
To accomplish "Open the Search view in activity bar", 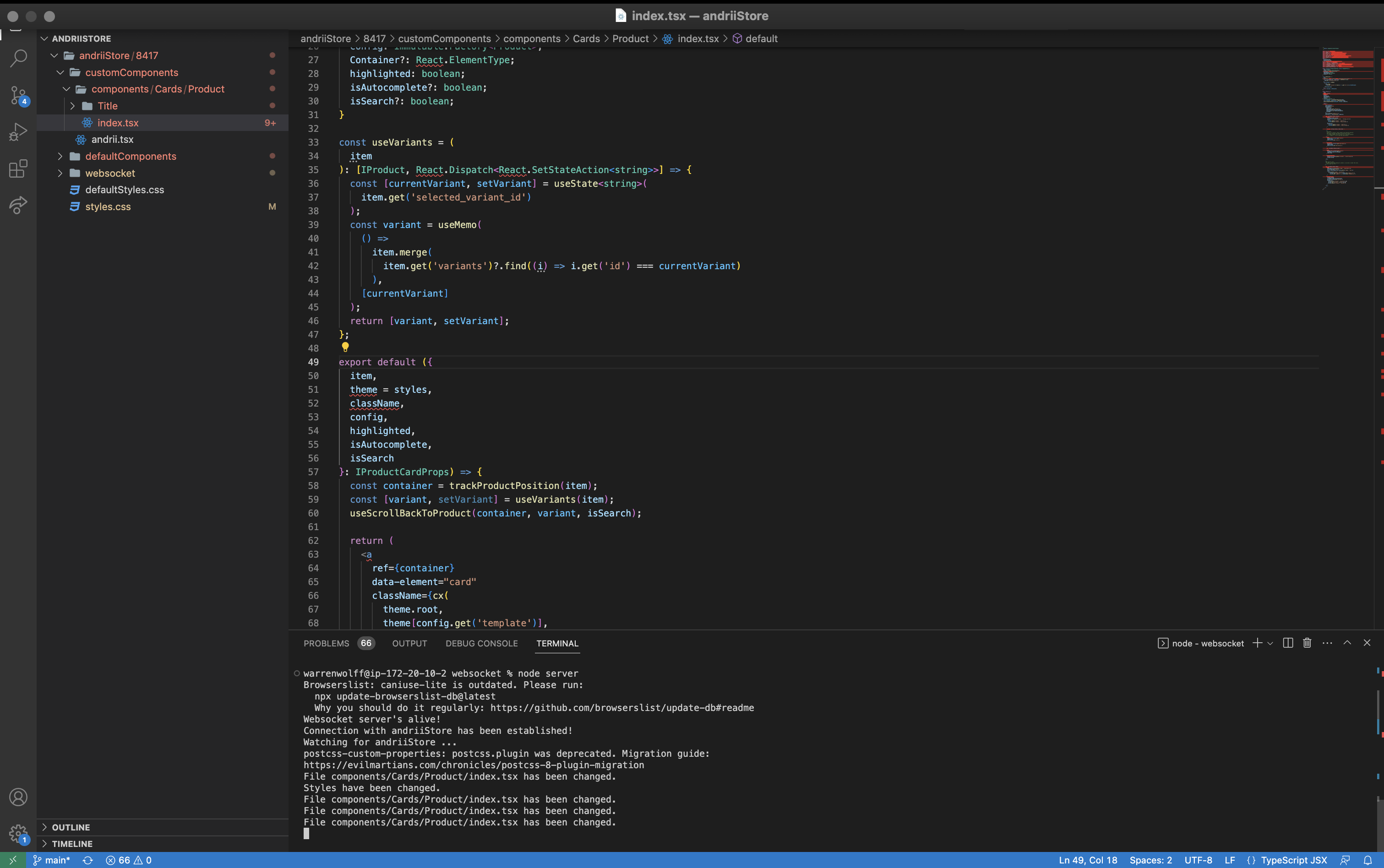I will [18, 57].
